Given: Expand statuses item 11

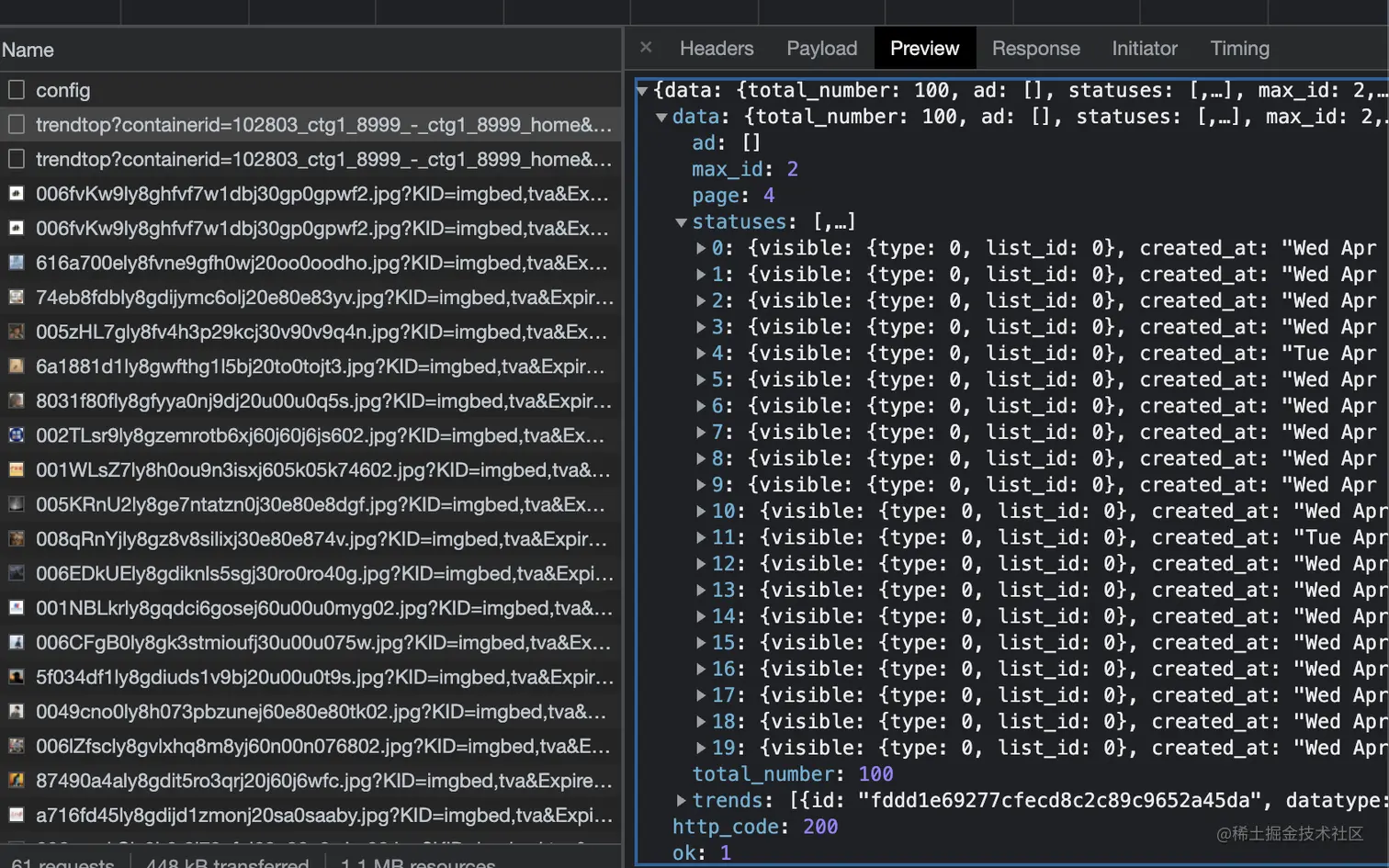Looking at the screenshot, I should point(701,537).
